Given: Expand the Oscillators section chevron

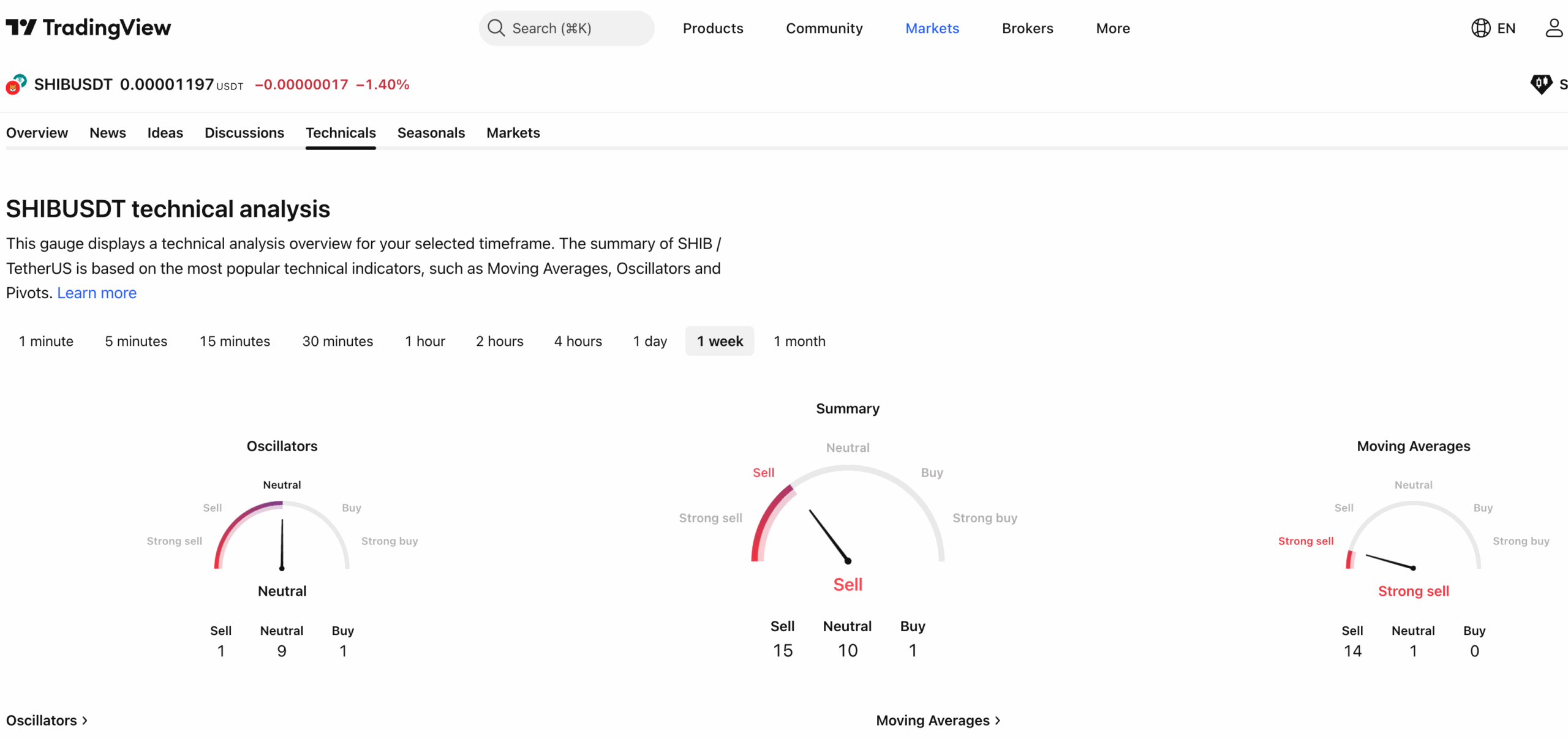Looking at the screenshot, I should pos(85,721).
